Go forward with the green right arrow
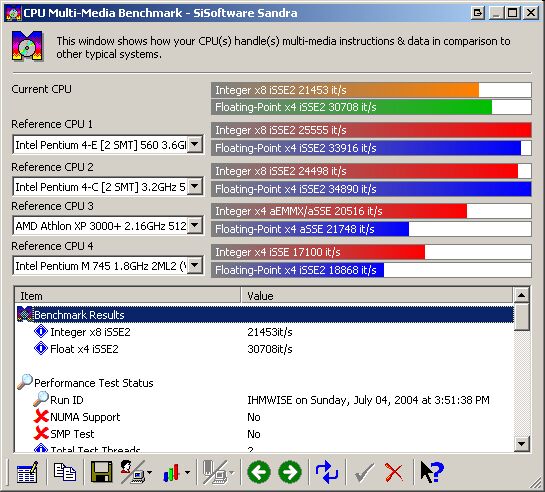Viewport: 545px width, 492px height. click(290, 472)
